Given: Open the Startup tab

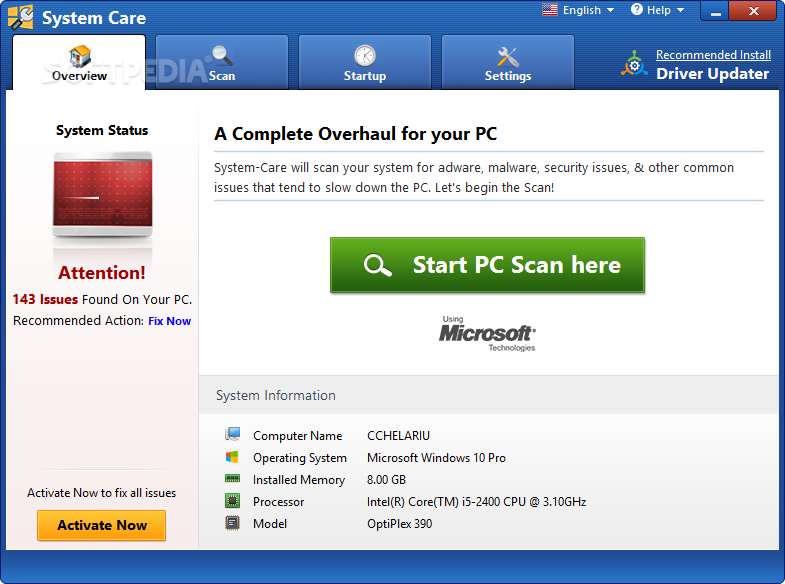Looking at the screenshot, I should click(364, 62).
